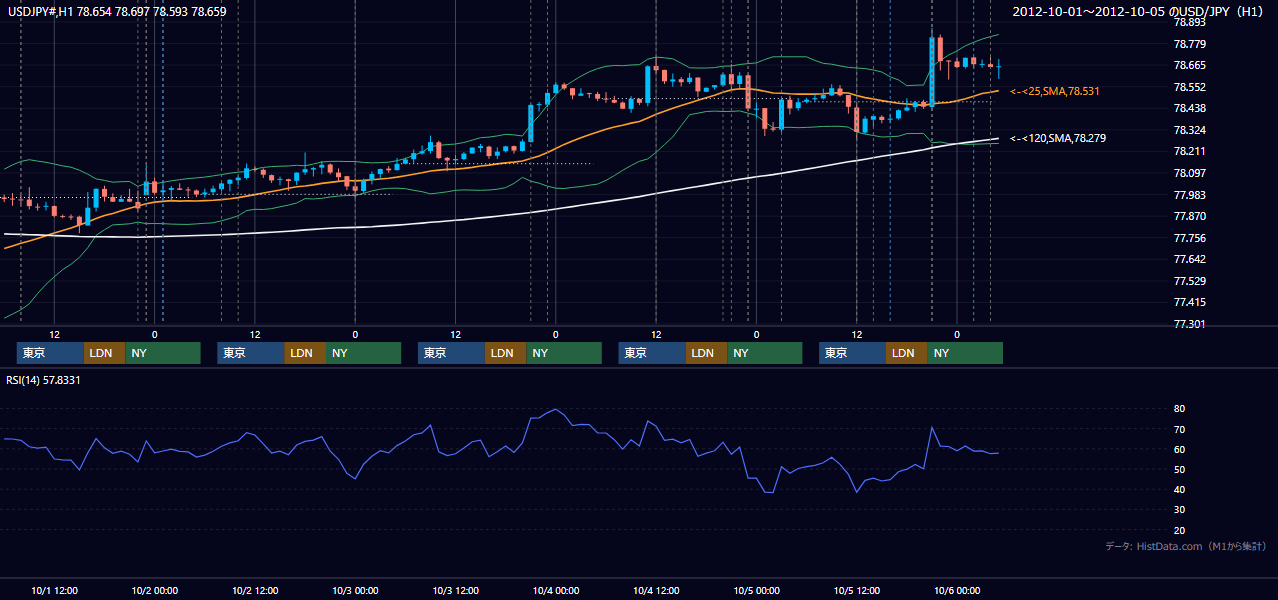The height and width of the screenshot is (600, 1278).
Task: Click RSI scale label 40
Action: [1179, 489]
